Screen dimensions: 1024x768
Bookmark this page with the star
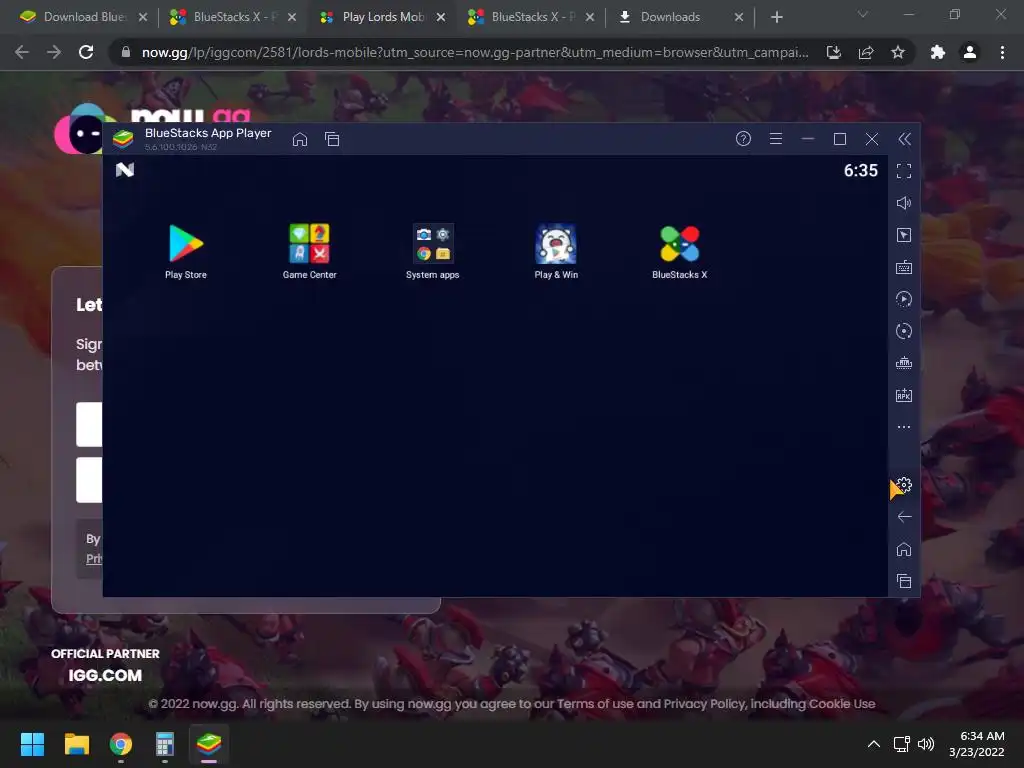(x=898, y=52)
